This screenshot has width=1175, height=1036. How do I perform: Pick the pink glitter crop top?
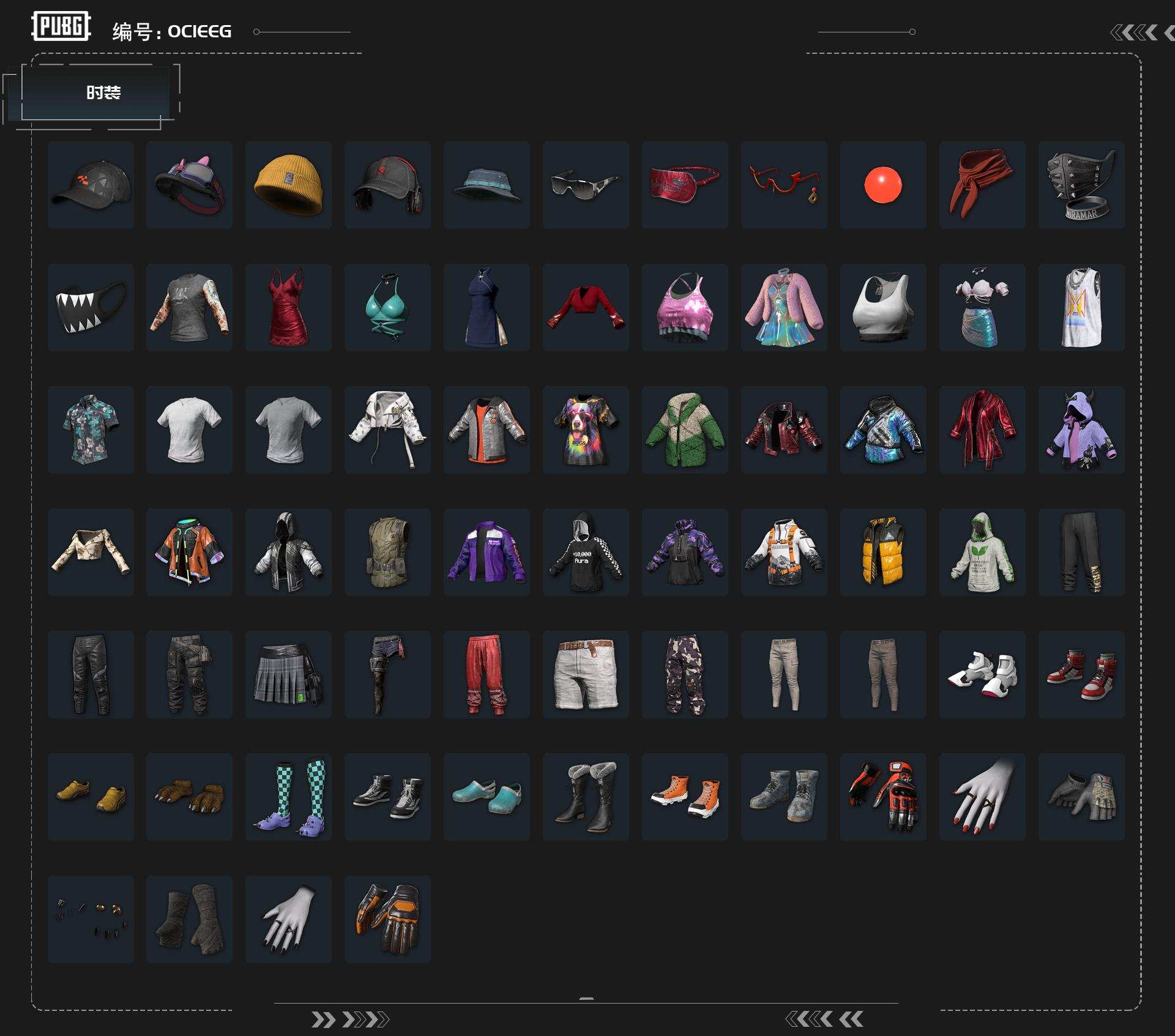[685, 307]
